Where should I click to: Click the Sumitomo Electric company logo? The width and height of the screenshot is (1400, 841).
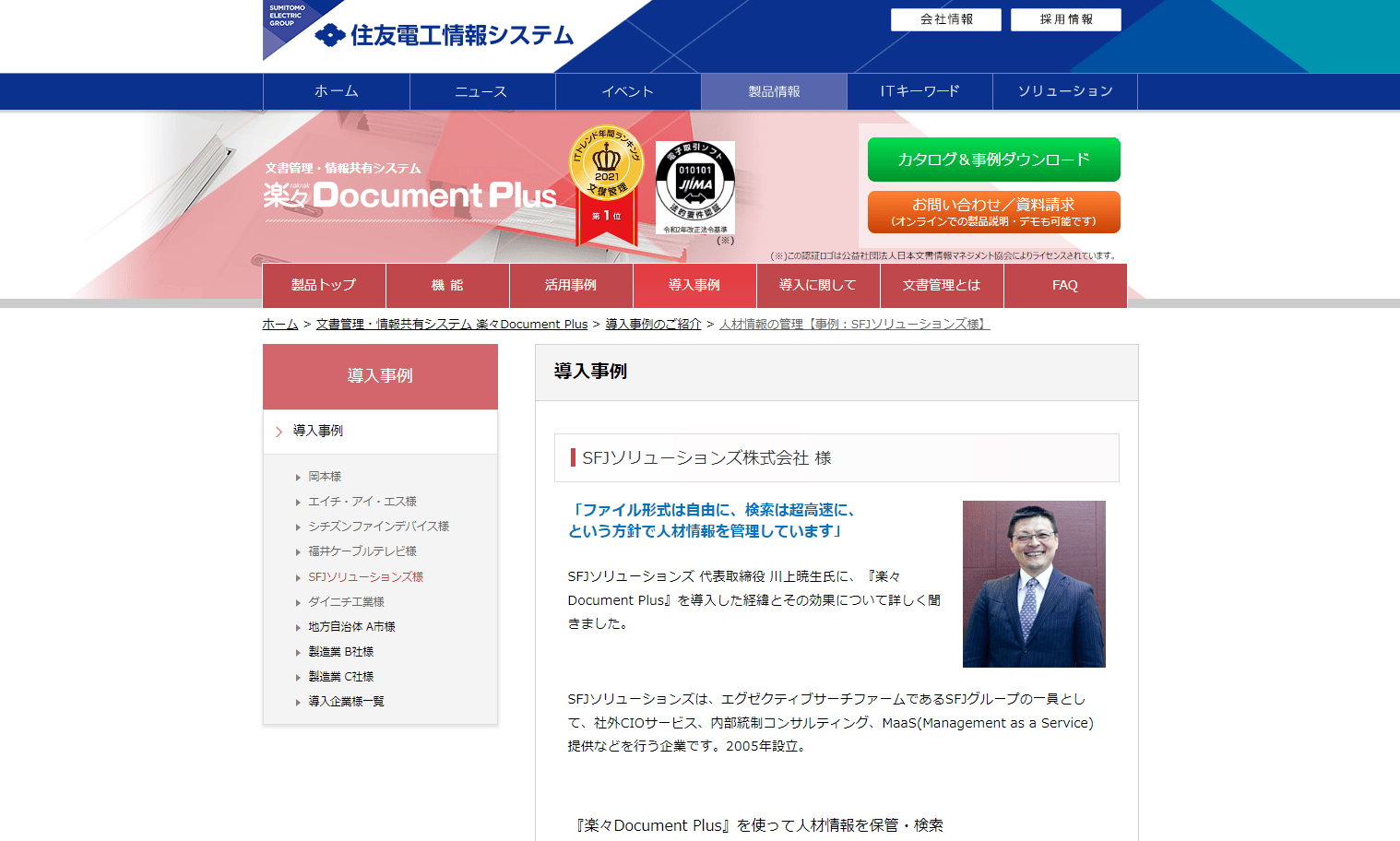pyautogui.click(x=444, y=35)
